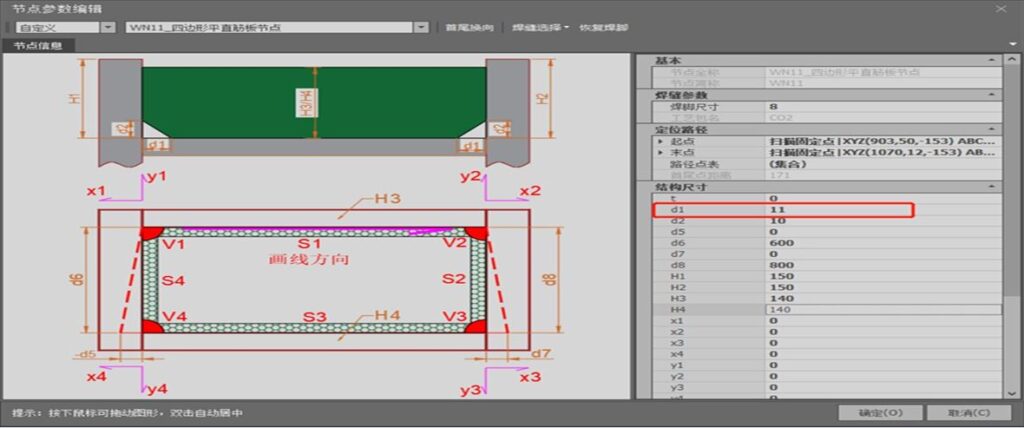Click the H4 value input box
The image size is (1024, 428).
click(882, 309)
